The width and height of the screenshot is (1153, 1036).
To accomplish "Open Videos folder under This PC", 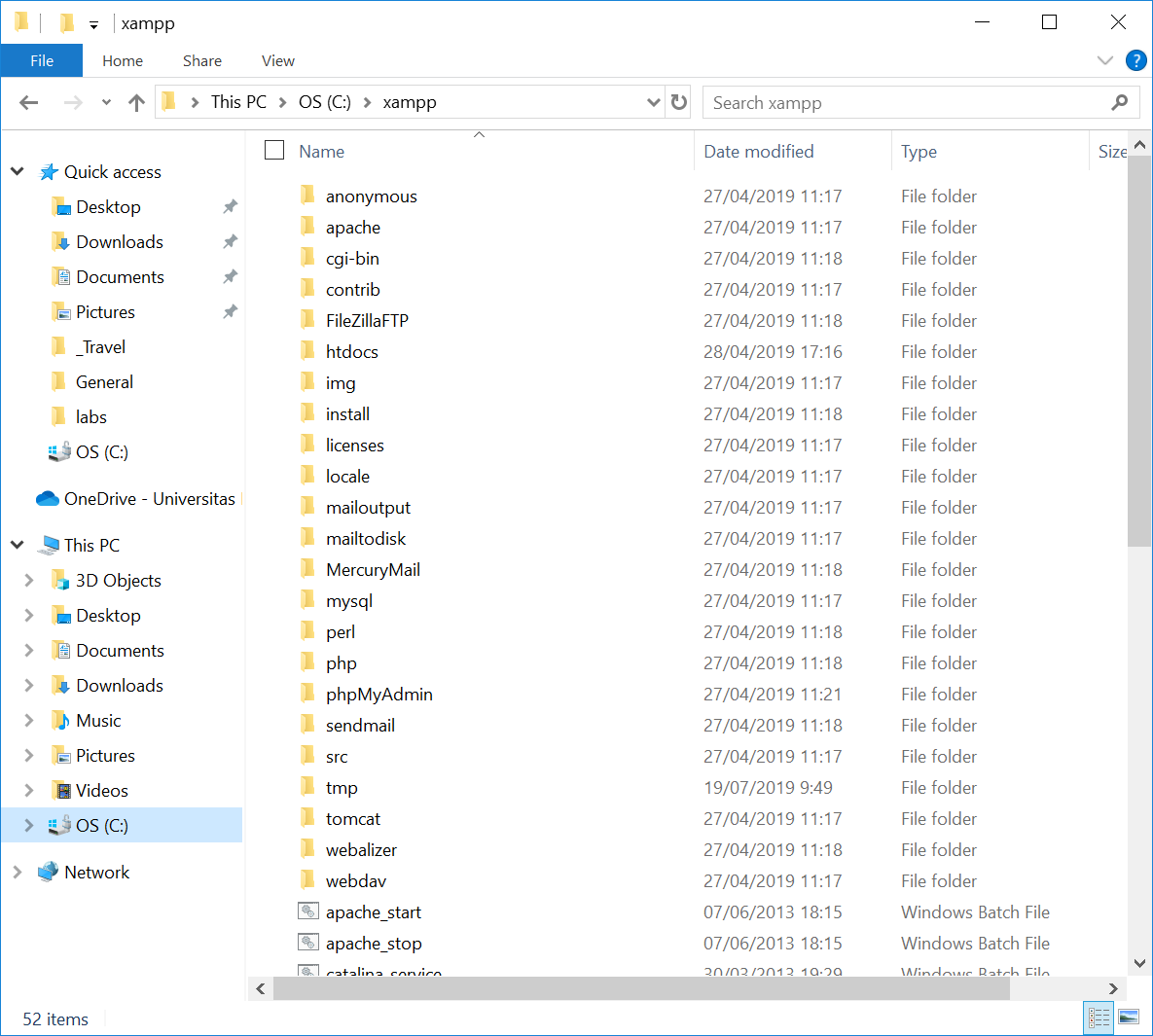I will [90, 791].
